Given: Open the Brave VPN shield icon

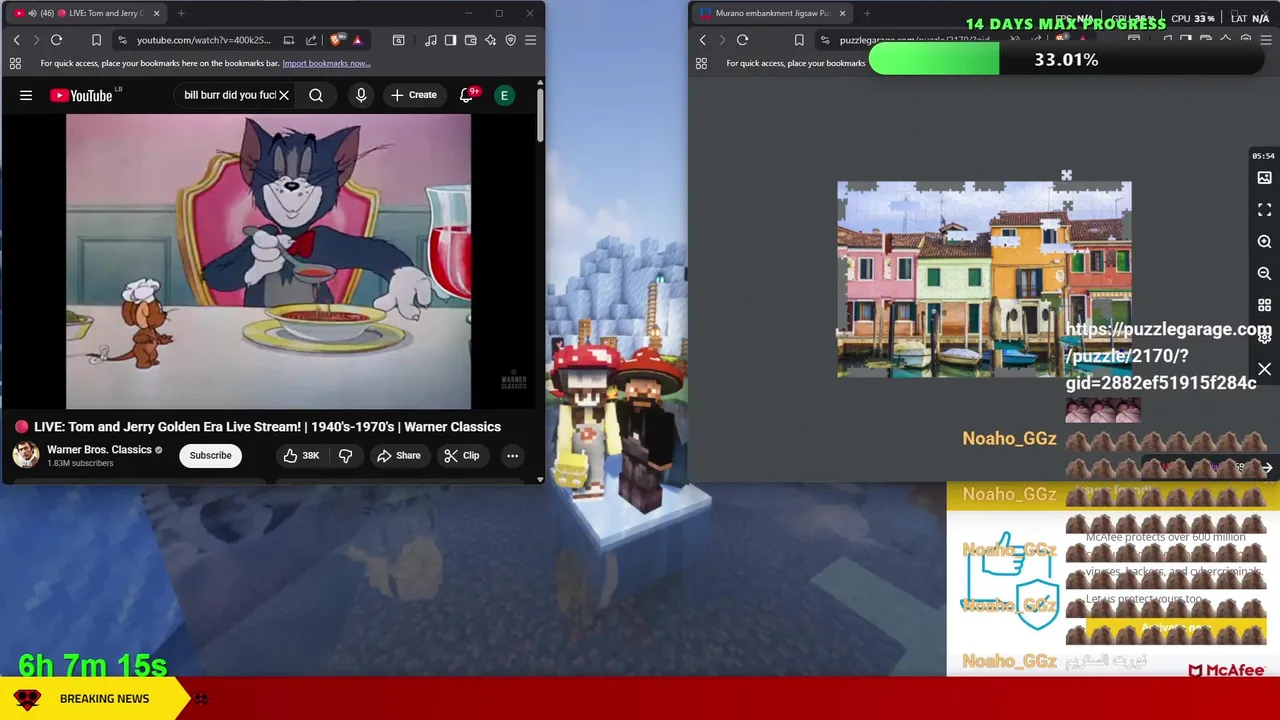Looking at the screenshot, I should [x=510, y=40].
